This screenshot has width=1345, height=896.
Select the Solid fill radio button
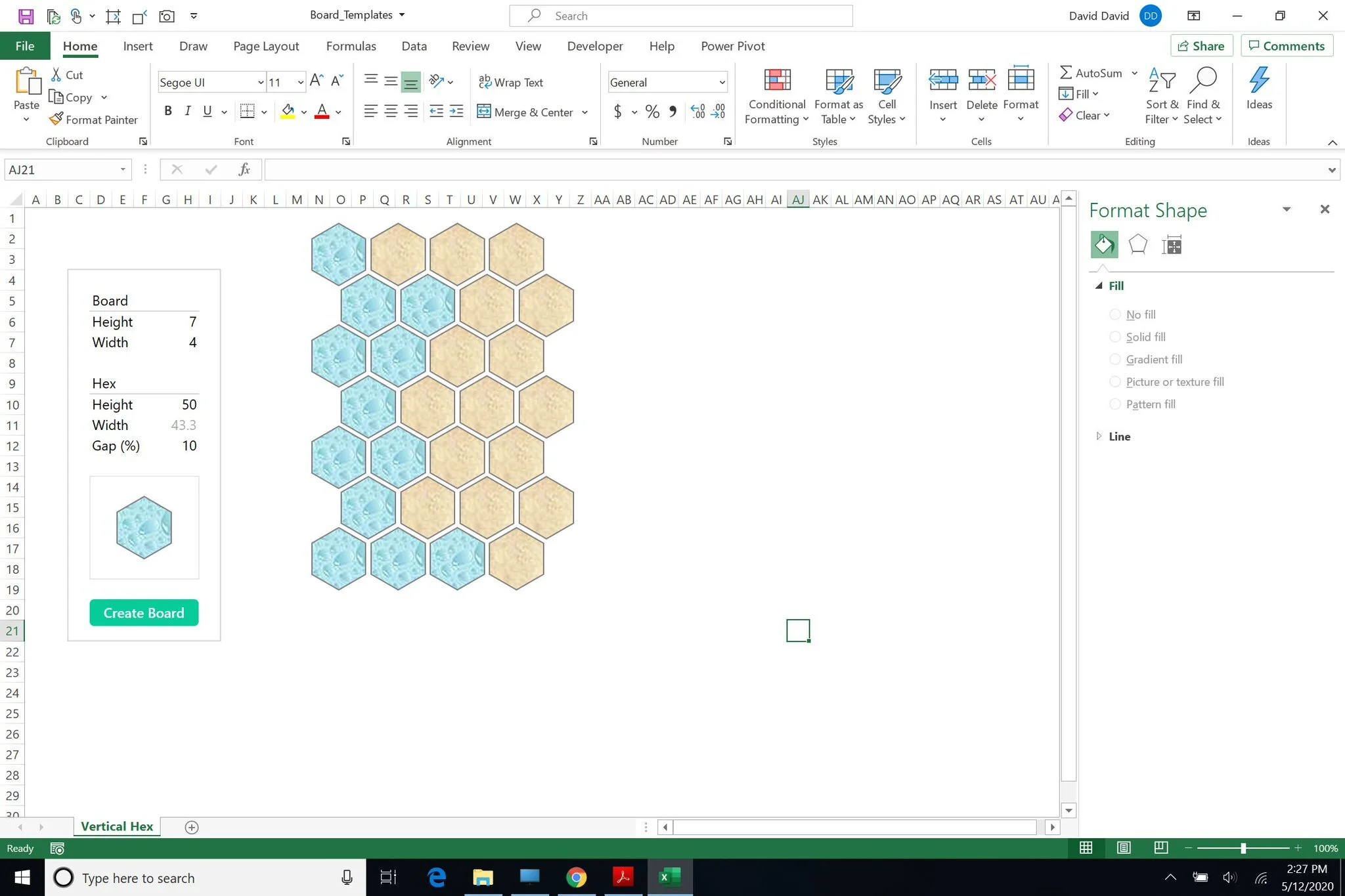click(x=1114, y=337)
